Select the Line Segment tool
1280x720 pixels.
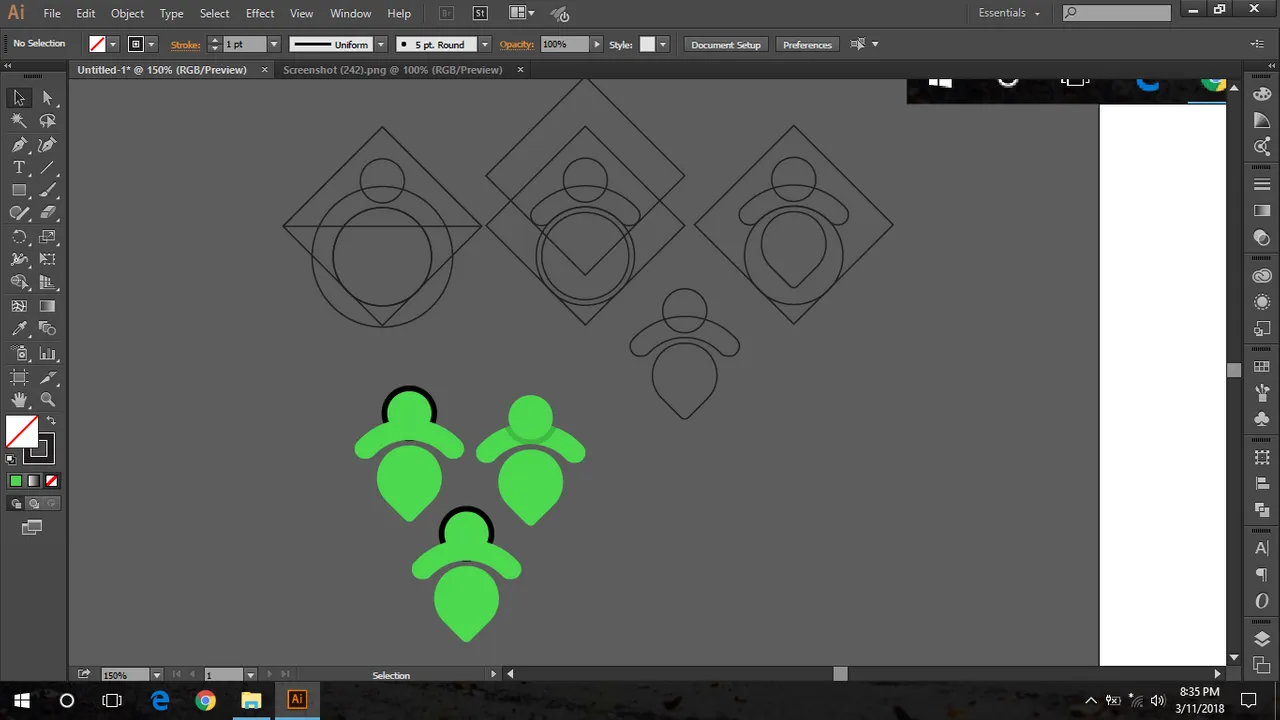[47, 167]
